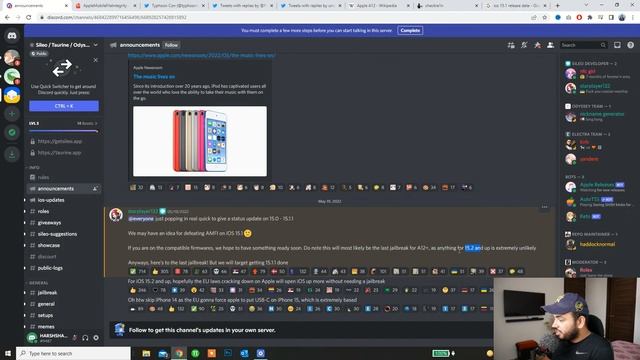Open Outlook from the taskbar
This screenshot has width=640, height=360.
(244, 353)
